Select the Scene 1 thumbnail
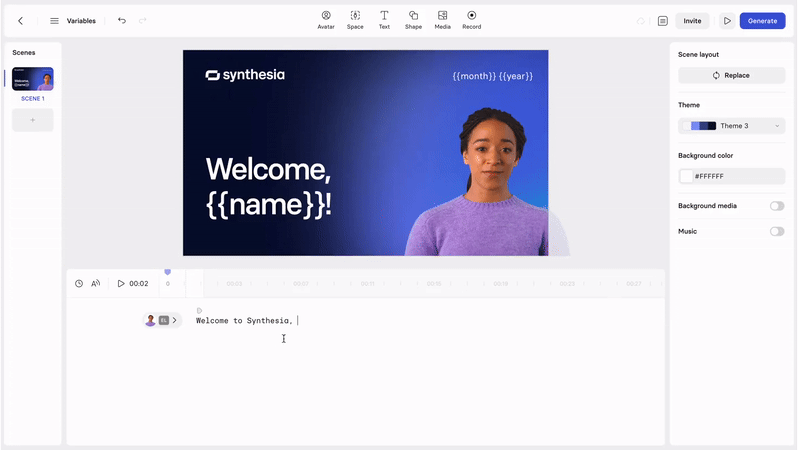This screenshot has width=798, height=450. [x=33, y=79]
